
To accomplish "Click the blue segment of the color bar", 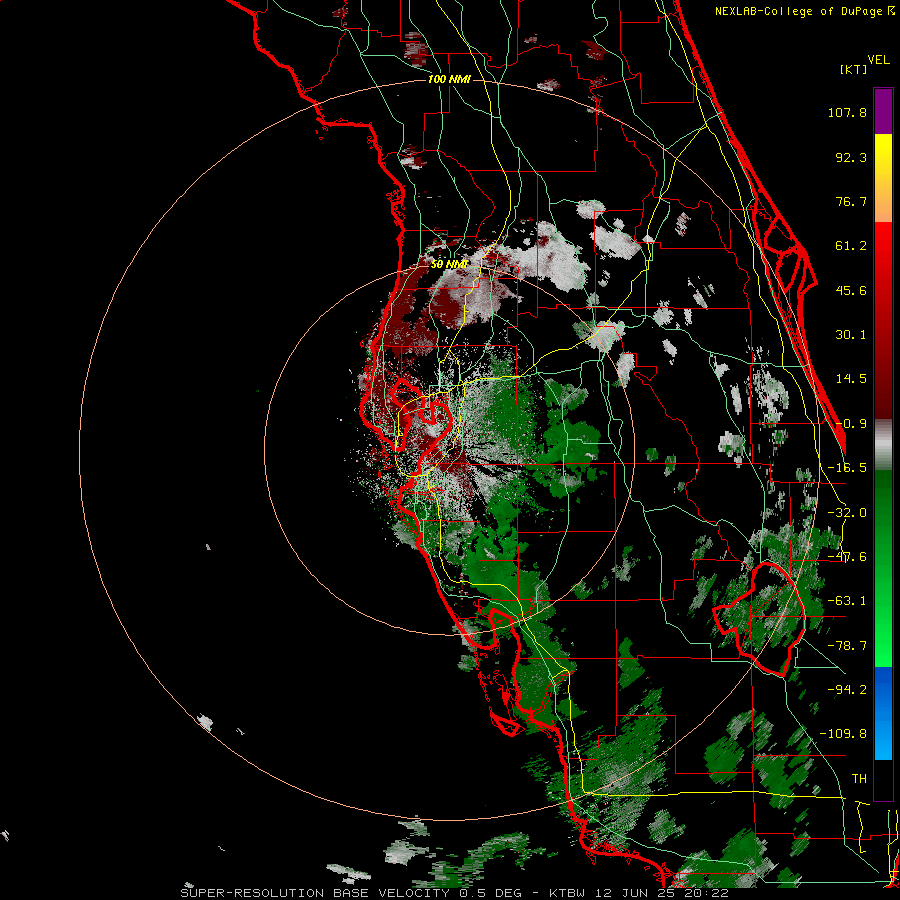I will [883, 713].
